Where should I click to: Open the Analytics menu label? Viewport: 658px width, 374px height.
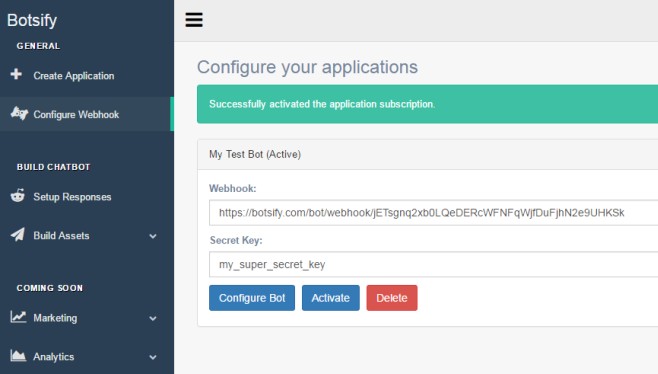(x=54, y=357)
